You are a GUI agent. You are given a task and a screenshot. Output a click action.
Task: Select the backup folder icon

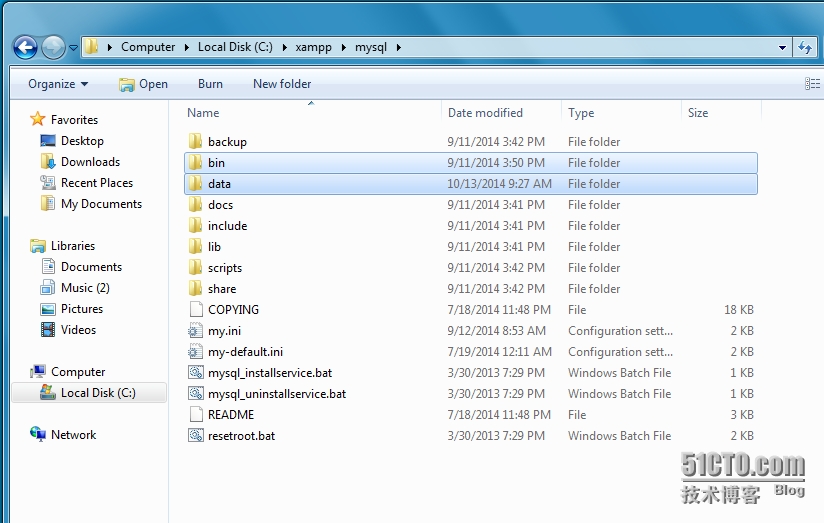point(195,141)
